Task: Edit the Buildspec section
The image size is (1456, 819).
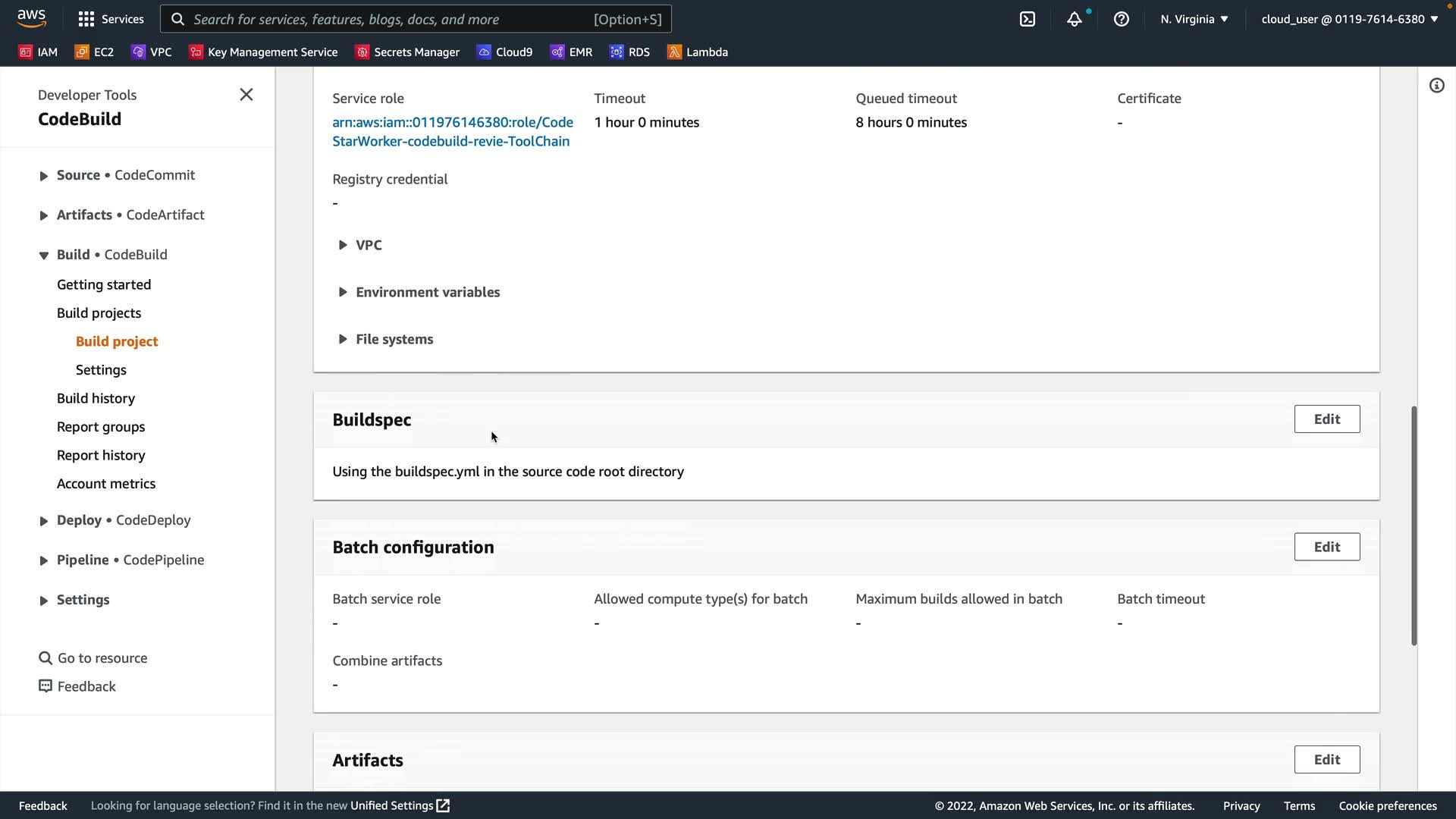Action: pos(1326,419)
